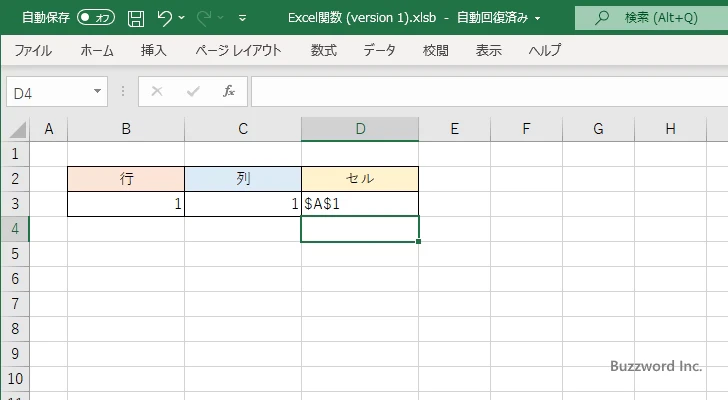728x400 pixels.
Task: Open Customize Quick Access Toolbar menu
Action: (x=242, y=18)
